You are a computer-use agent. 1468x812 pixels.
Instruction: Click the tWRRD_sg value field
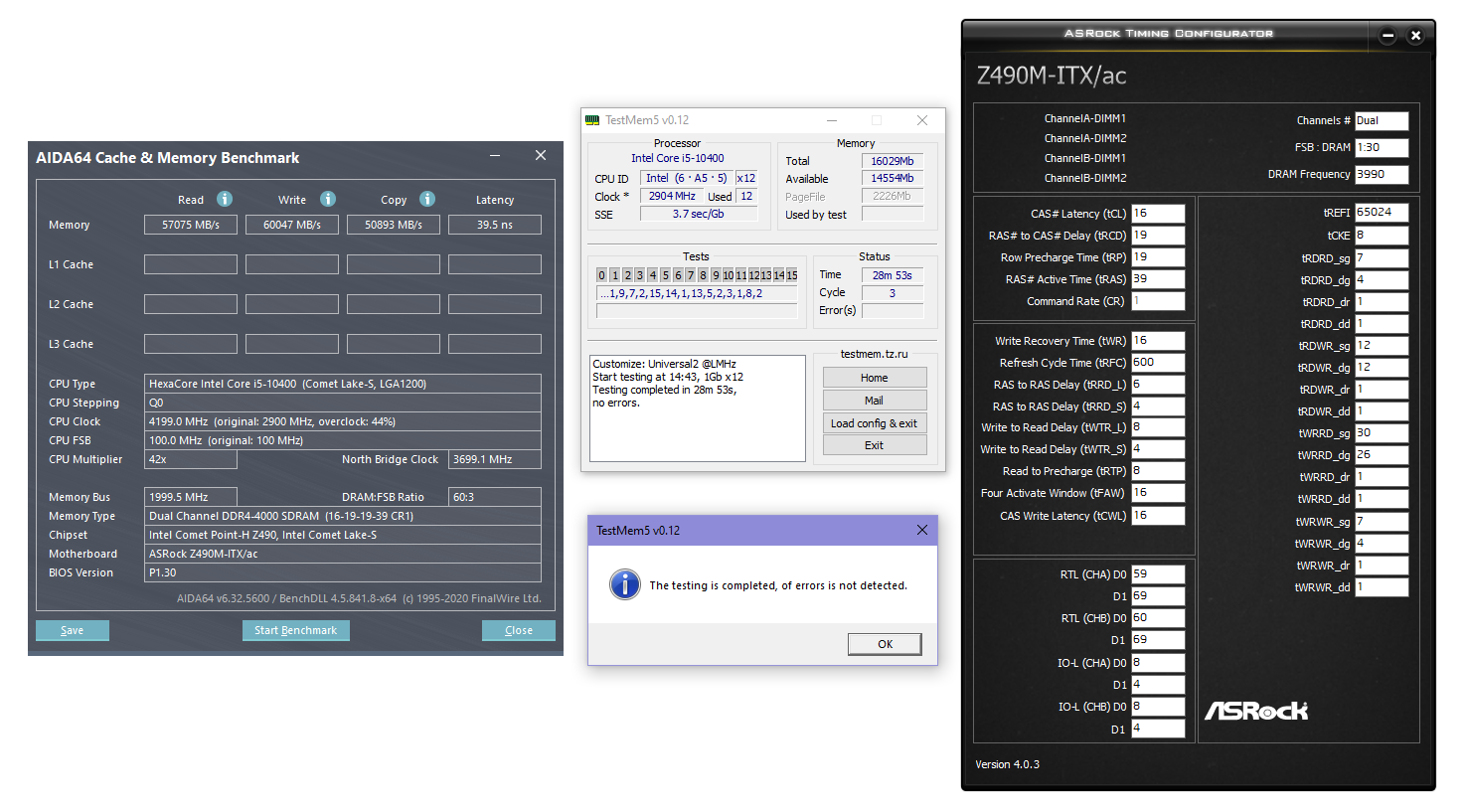tap(1382, 433)
